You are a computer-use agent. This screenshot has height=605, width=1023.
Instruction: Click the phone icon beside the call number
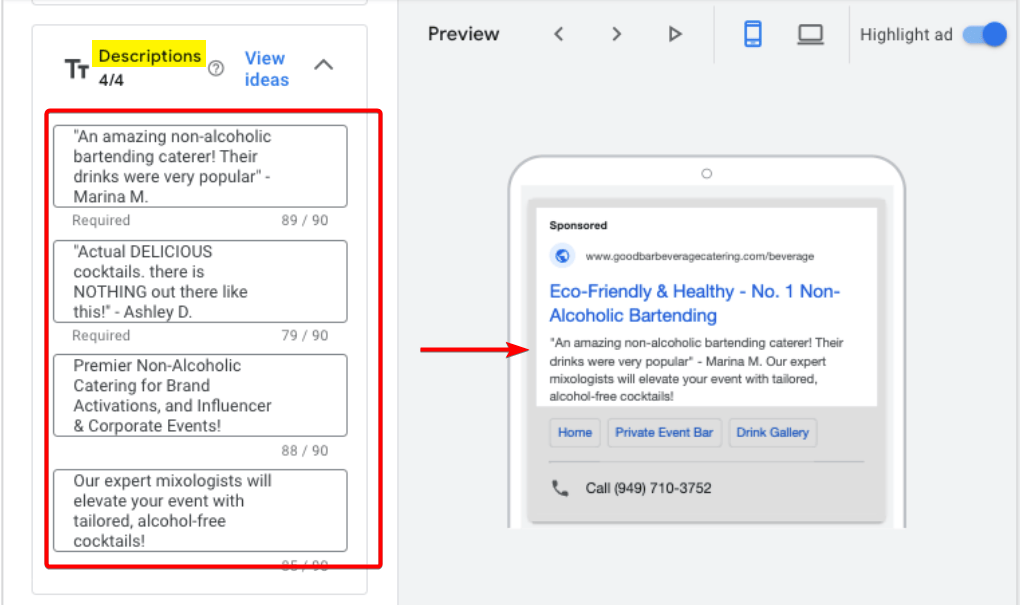click(x=560, y=488)
